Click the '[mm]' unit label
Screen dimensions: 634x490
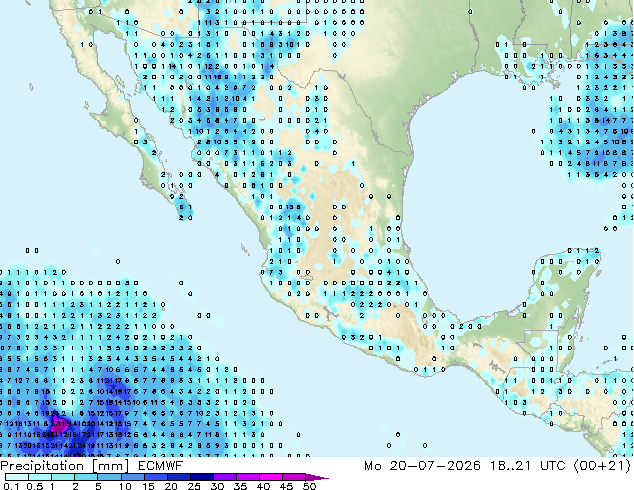tap(110, 466)
